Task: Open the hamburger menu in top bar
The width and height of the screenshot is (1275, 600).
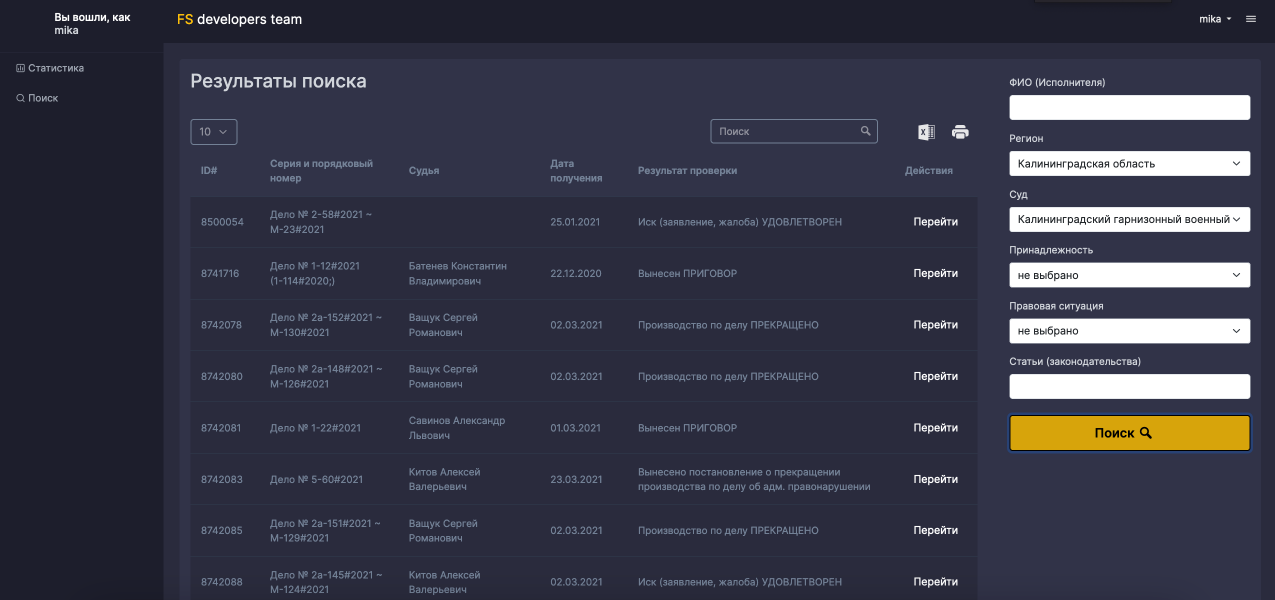Action: point(1250,19)
